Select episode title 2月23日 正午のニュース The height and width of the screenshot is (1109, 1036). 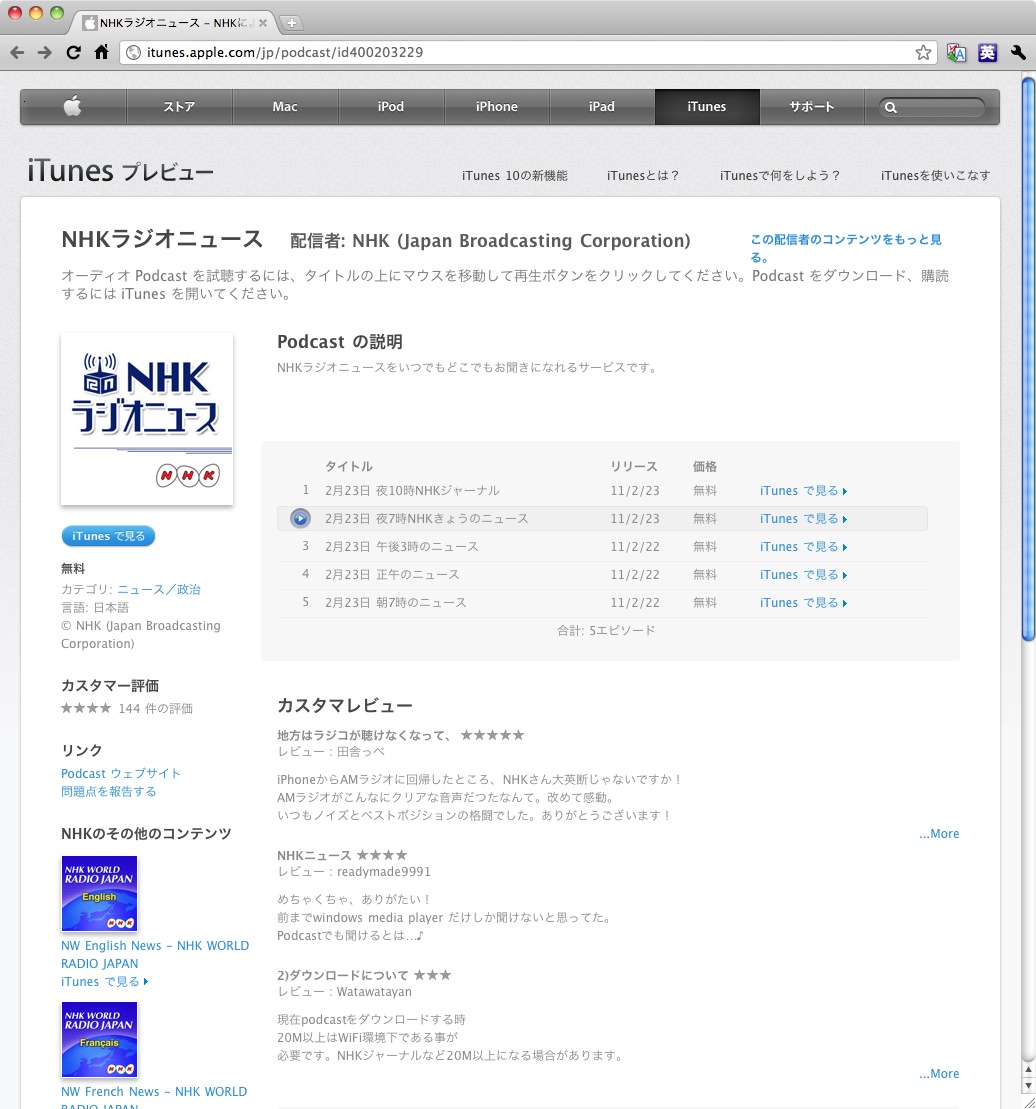click(x=392, y=575)
